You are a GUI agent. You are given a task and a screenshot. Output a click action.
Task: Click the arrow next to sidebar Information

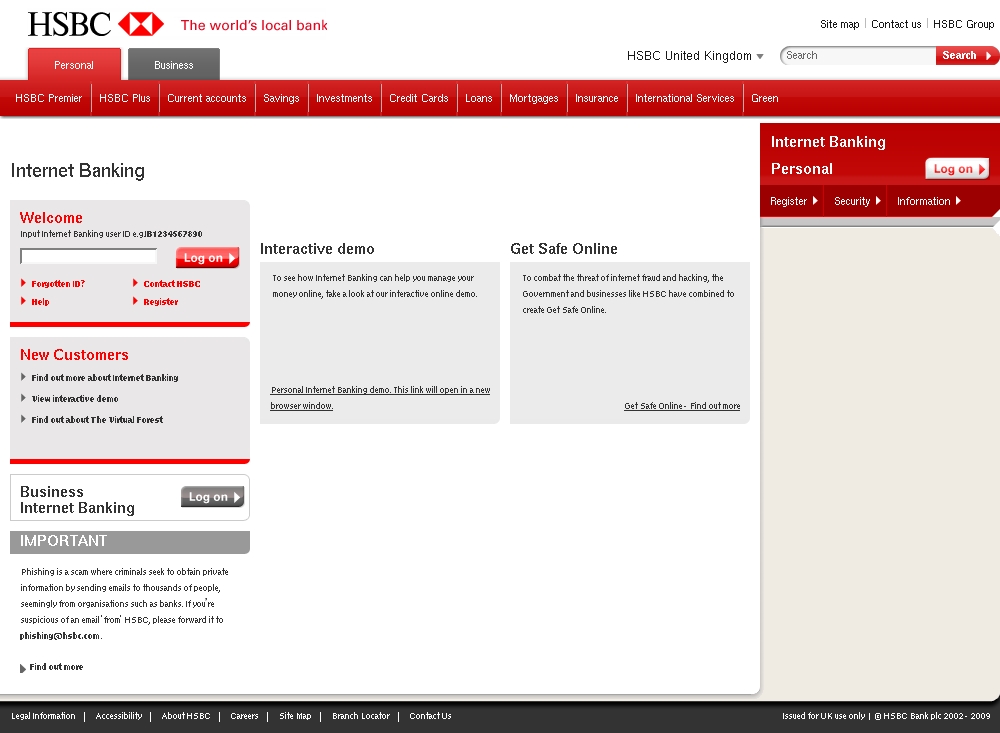pyautogui.click(x=958, y=201)
